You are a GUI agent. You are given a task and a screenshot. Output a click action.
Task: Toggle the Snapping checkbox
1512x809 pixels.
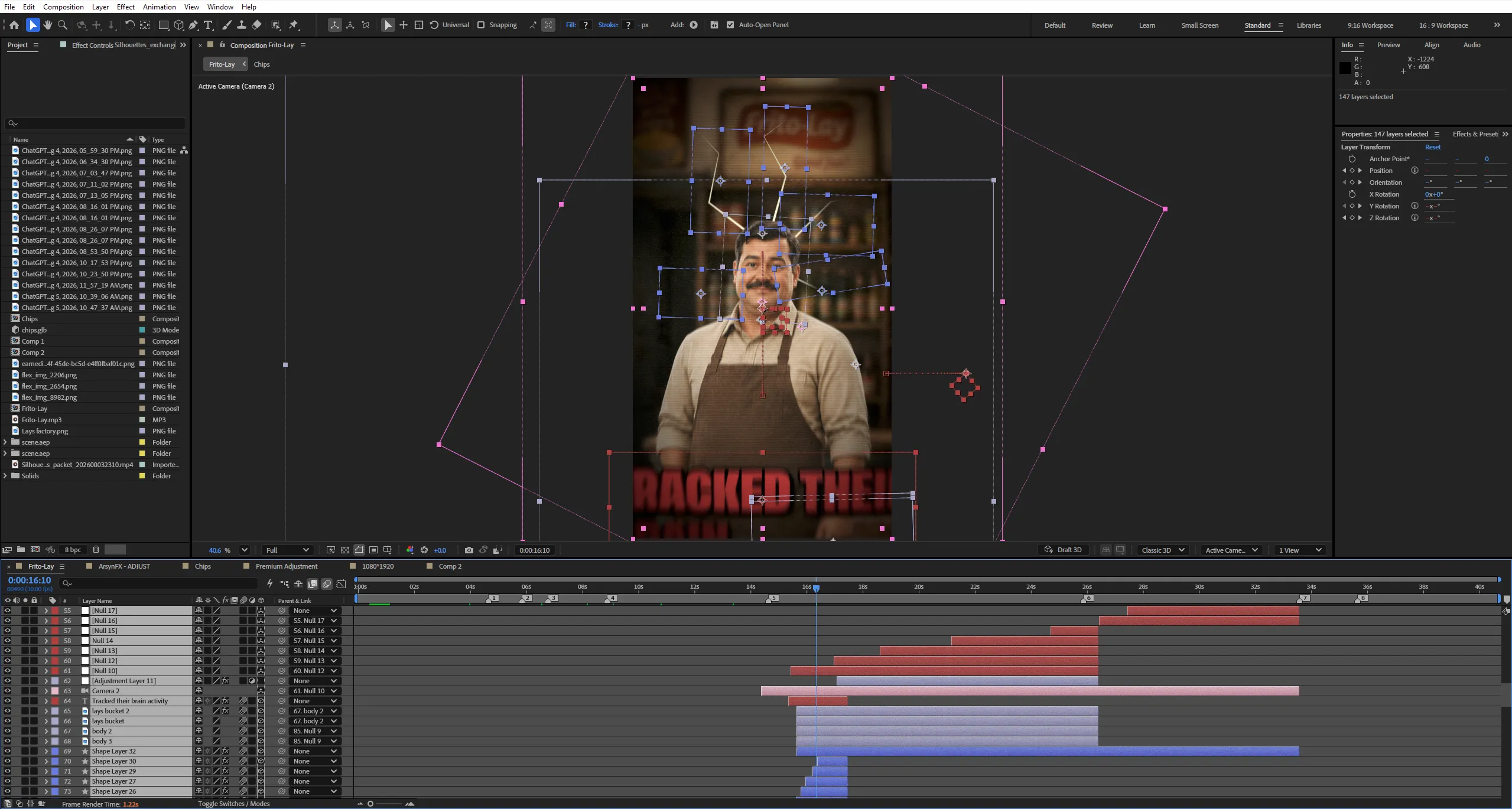(481, 25)
